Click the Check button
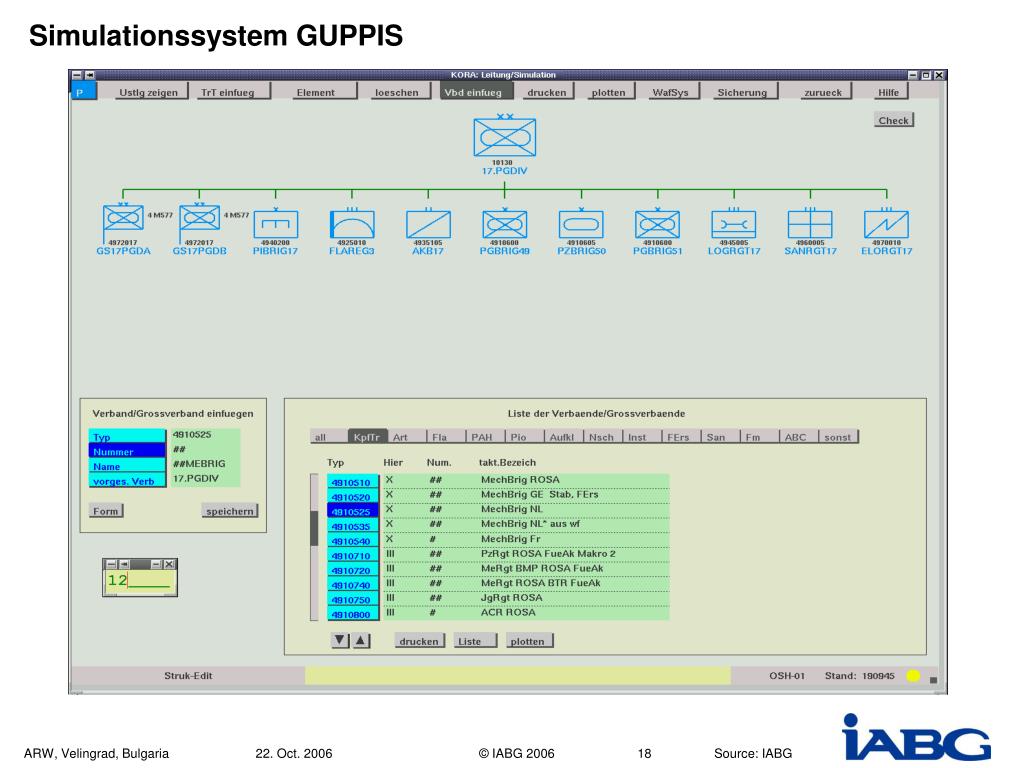Viewport: 1024px width, 768px height. [893, 120]
